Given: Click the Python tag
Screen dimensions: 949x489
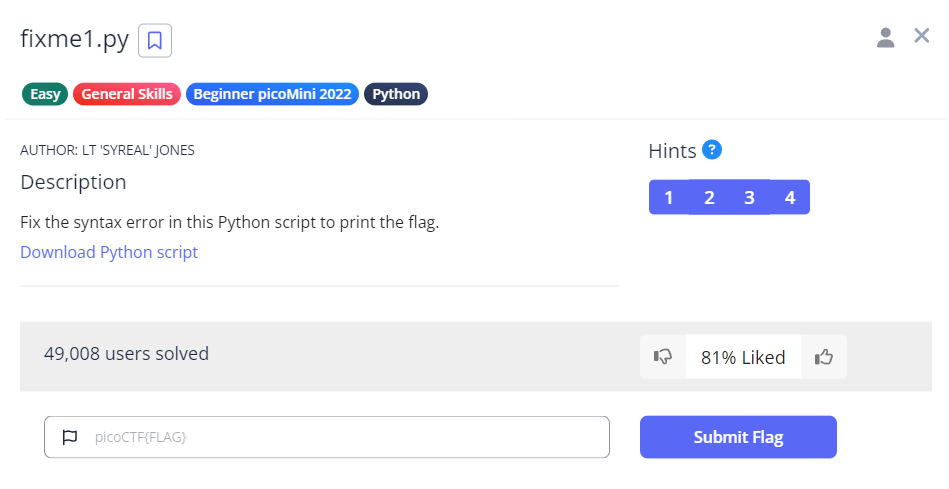Looking at the screenshot, I should pos(396,94).
